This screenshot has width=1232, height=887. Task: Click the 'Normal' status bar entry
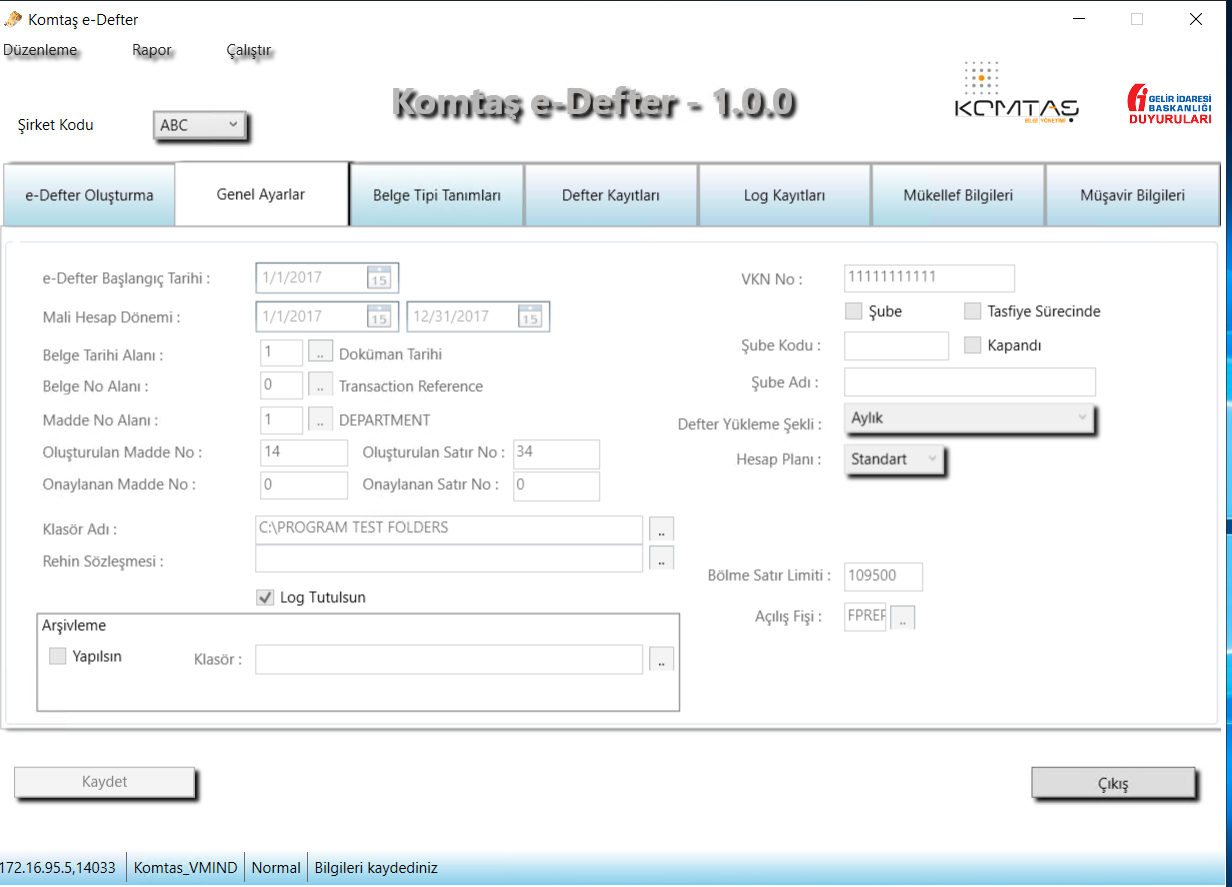tap(276, 868)
